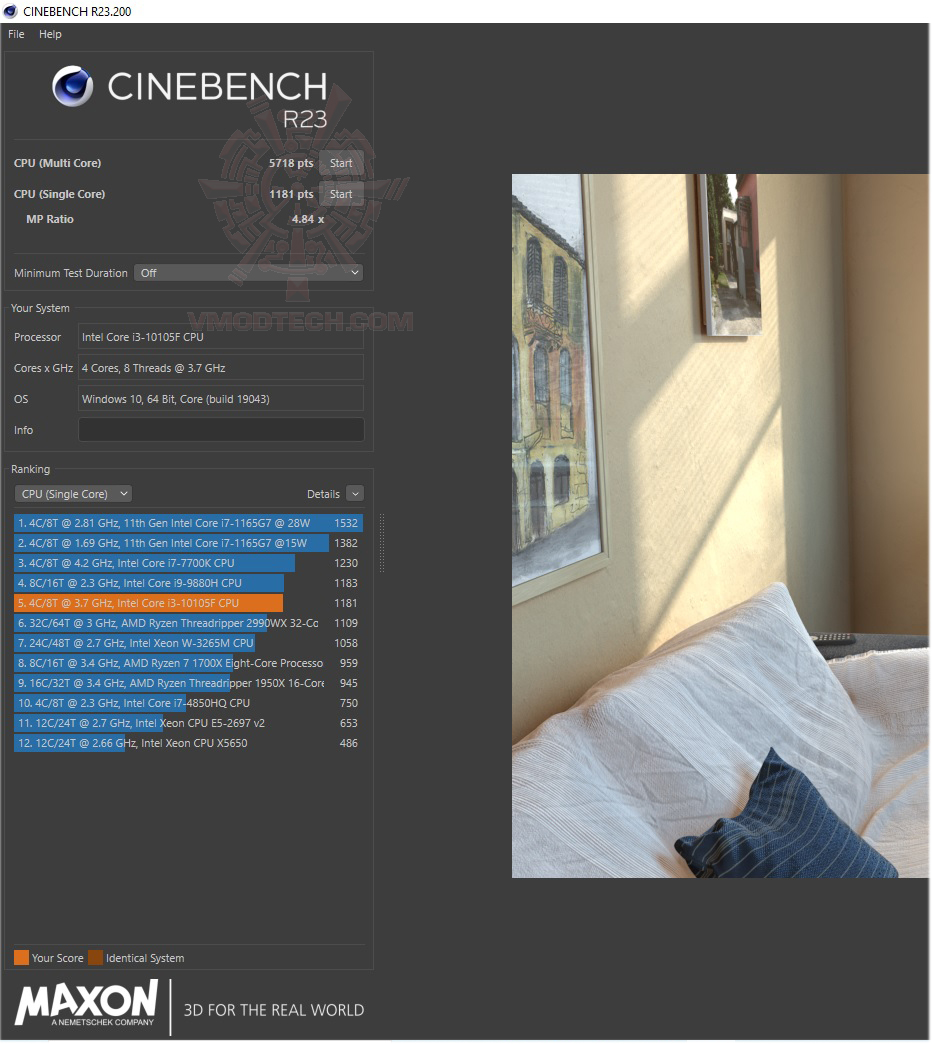Image resolution: width=932 pixels, height=1044 pixels.
Task: Click the 1181 pts single core score
Action: 291,194
